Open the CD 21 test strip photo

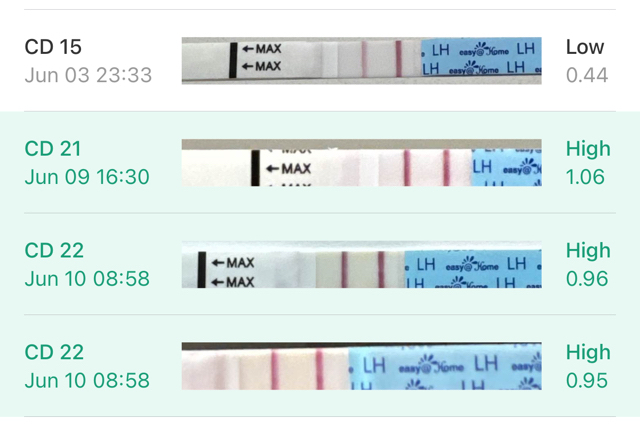pyautogui.click(x=362, y=163)
